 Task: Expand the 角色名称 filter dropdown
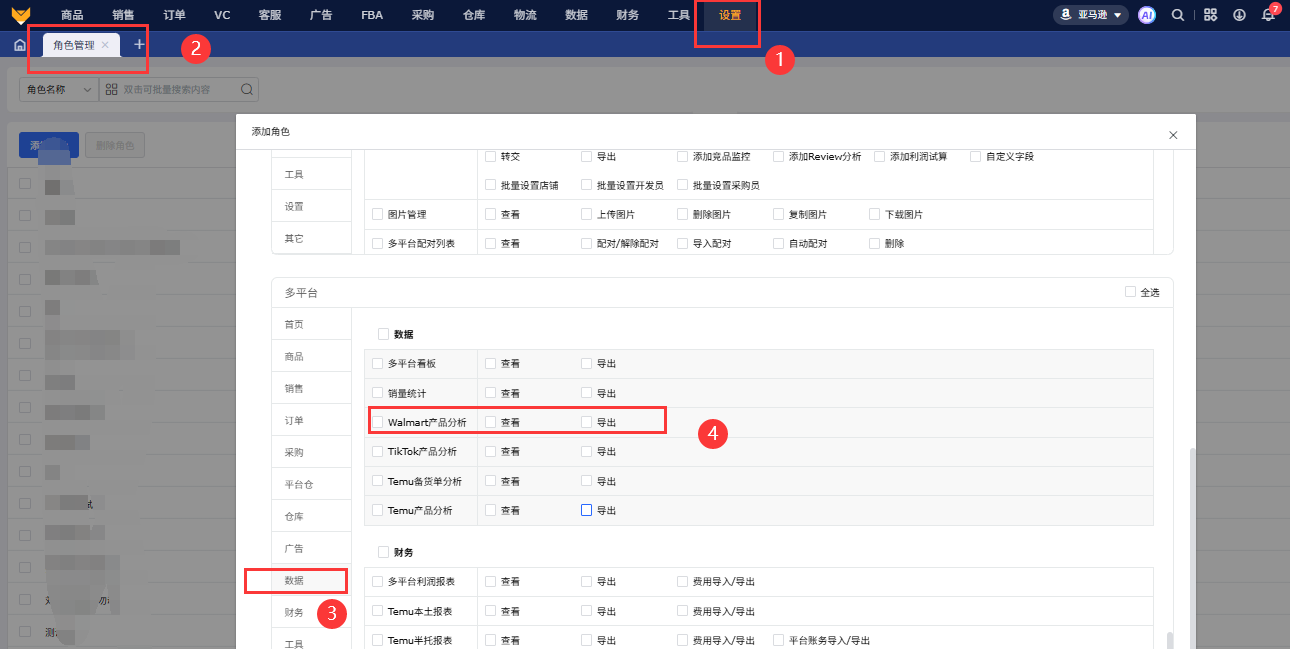pyautogui.click(x=59, y=90)
